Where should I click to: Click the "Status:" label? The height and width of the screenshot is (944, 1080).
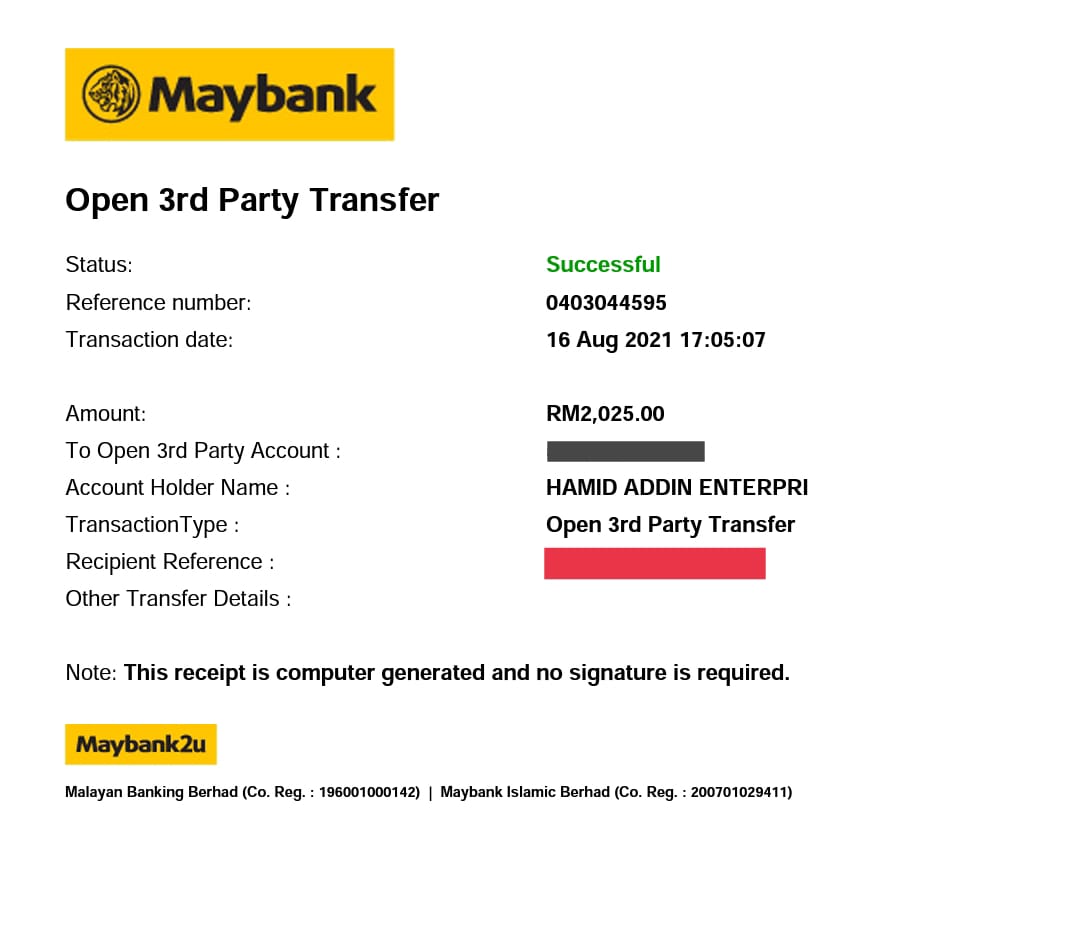99,265
